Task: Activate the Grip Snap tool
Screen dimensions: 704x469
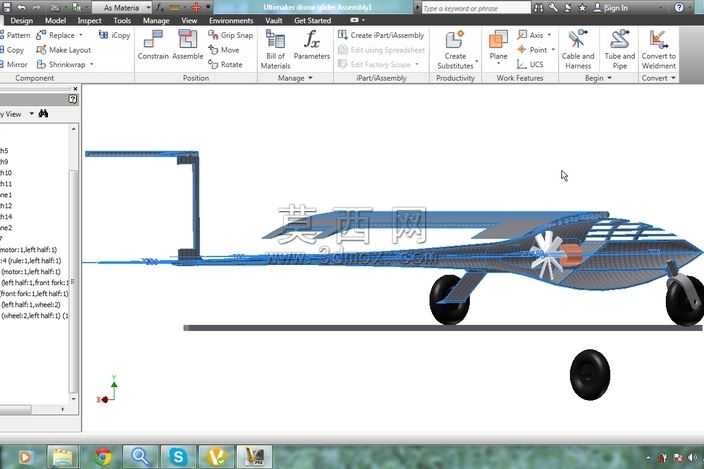Action: coord(231,35)
